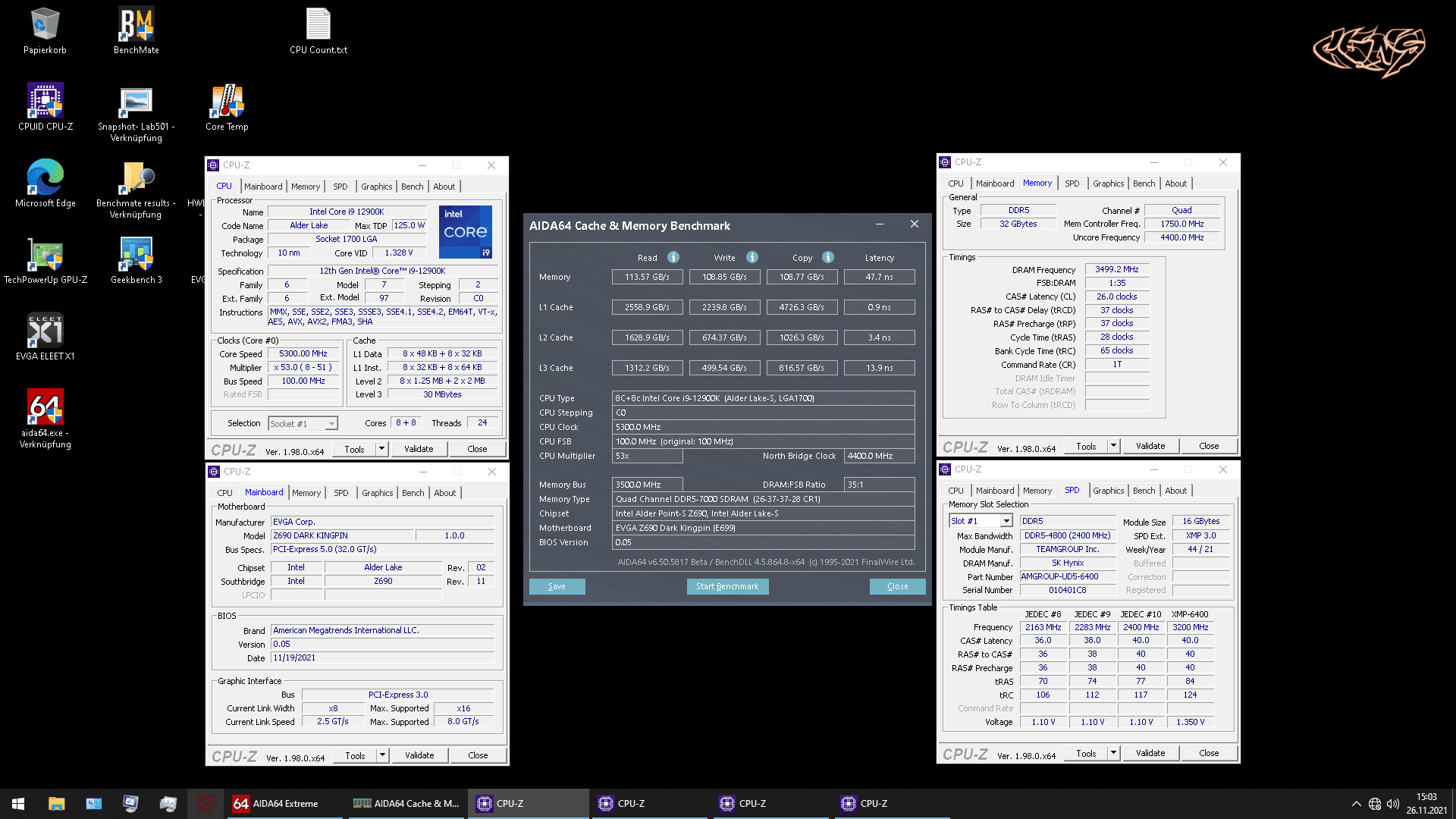Expand Tools dropdown arrow in Mainboard window
Image resolution: width=1456 pixels, height=819 pixels.
(x=383, y=755)
